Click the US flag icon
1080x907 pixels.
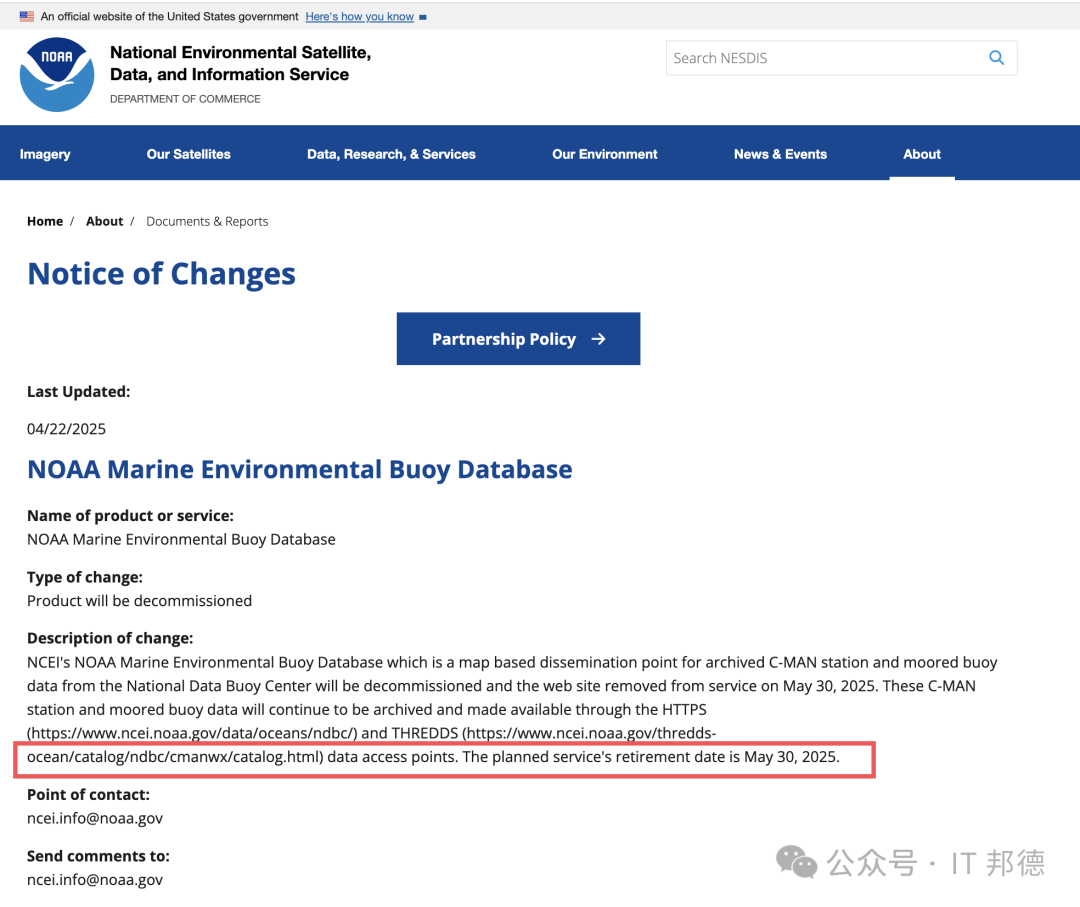coord(27,16)
